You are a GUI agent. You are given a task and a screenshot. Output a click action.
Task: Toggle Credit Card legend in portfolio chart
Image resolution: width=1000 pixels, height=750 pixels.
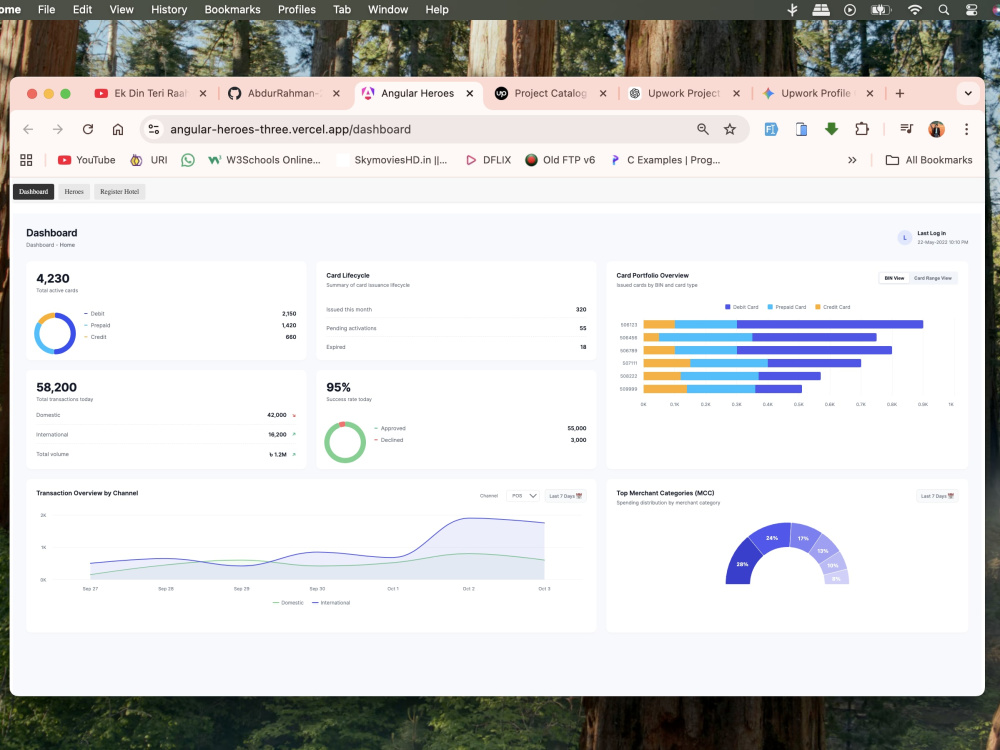coord(833,307)
